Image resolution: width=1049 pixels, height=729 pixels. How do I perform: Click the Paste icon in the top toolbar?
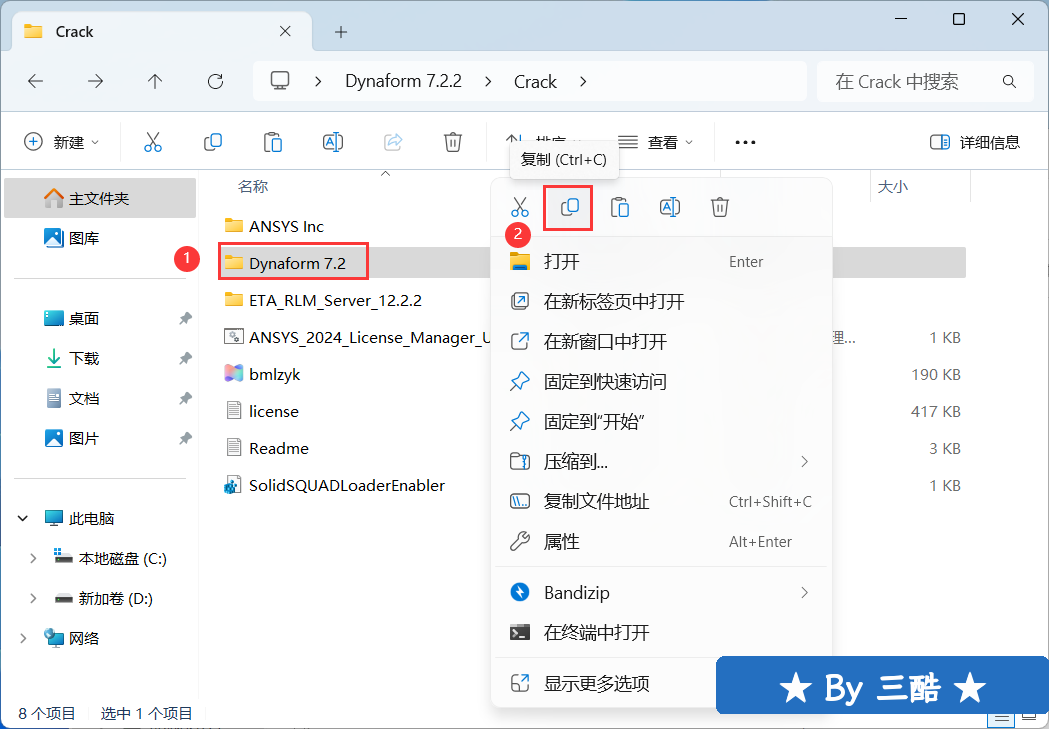click(x=273, y=142)
